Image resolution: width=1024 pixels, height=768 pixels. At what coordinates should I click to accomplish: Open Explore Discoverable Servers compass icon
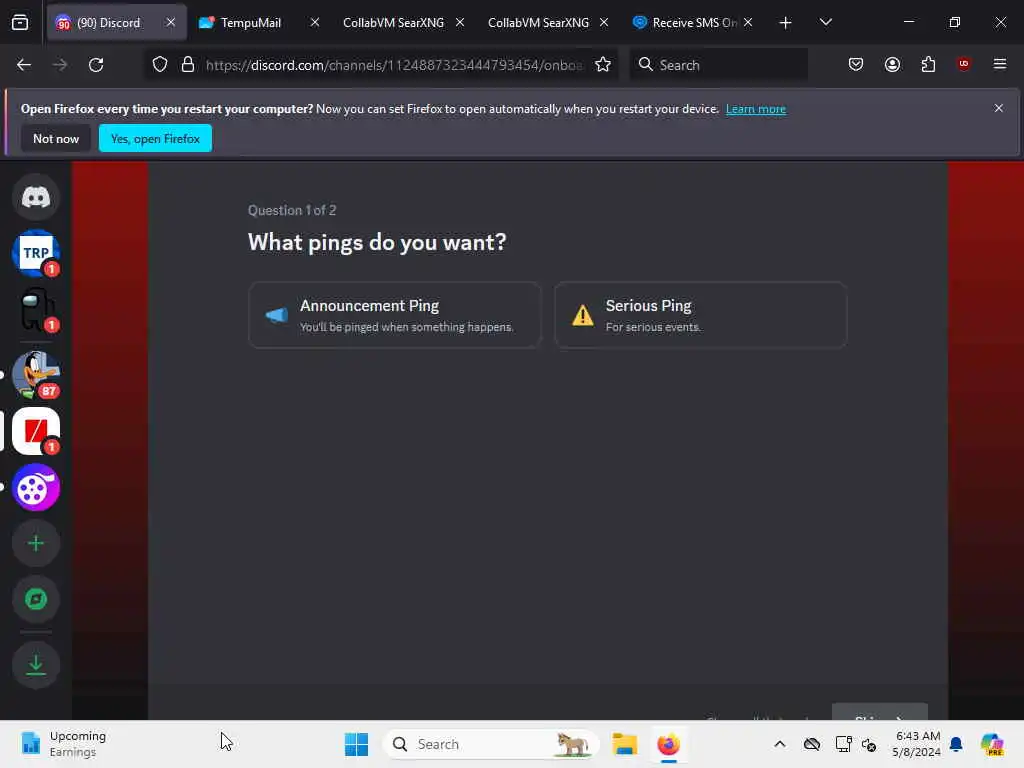tap(36, 600)
